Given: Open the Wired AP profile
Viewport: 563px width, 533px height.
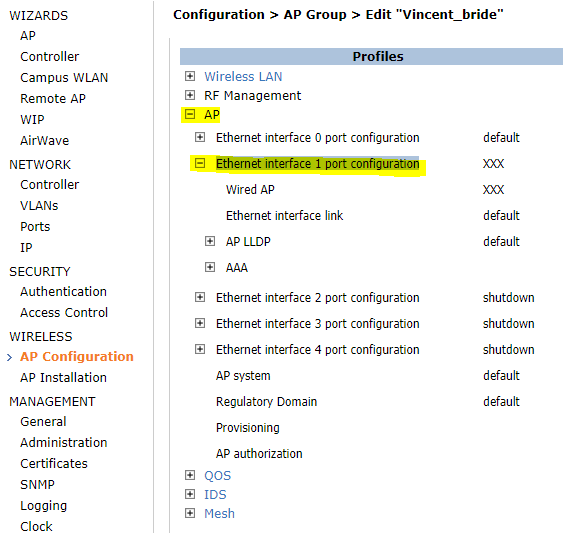Looking at the screenshot, I should 250,189.
